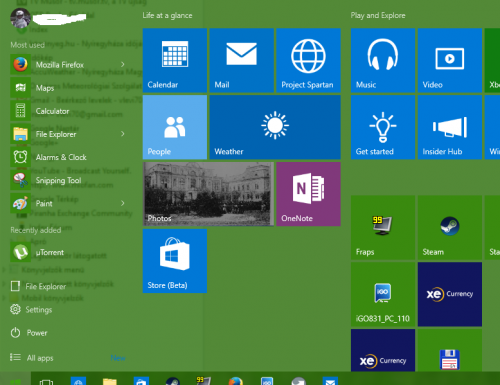This screenshot has width=500, height=385.
Task: Open File Explorer shortcut above Settings
Action: click(x=38, y=286)
